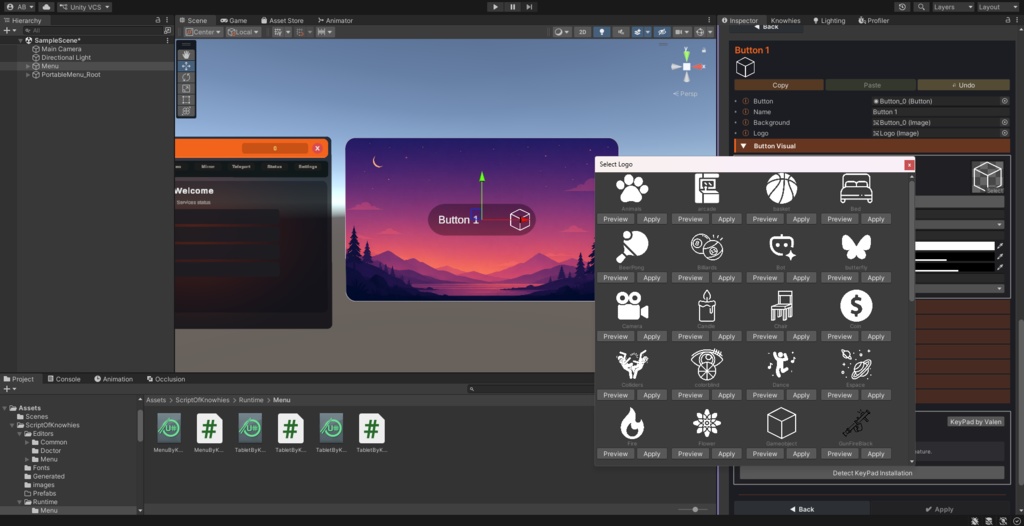Select the Rect tool in Scene toolbar
Screen dimensions: 1024x526
click(186, 100)
